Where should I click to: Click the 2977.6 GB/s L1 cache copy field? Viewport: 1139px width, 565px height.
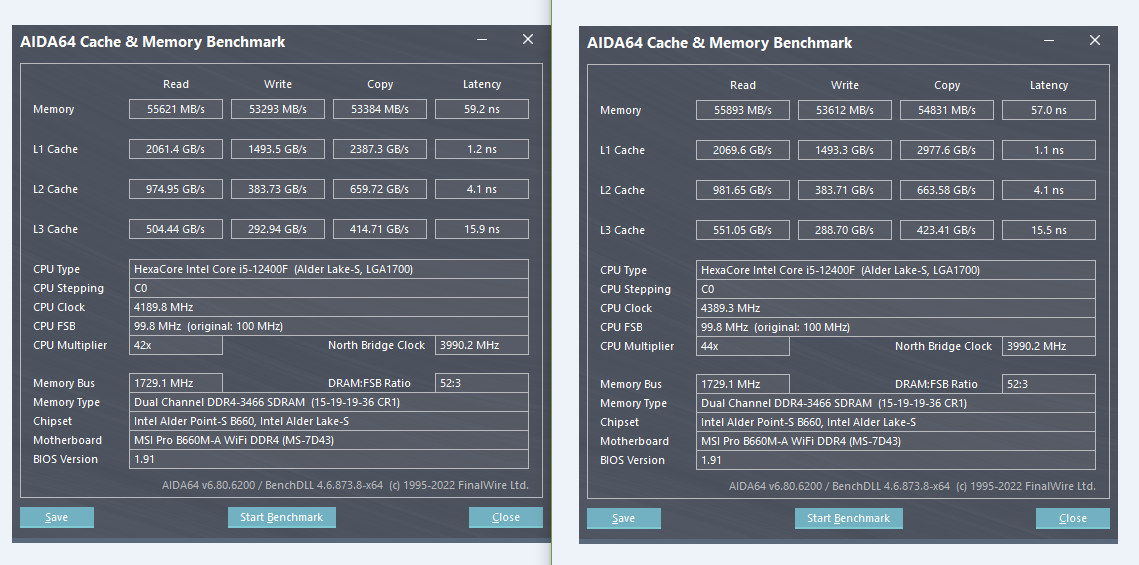pyautogui.click(x=947, y=150)
